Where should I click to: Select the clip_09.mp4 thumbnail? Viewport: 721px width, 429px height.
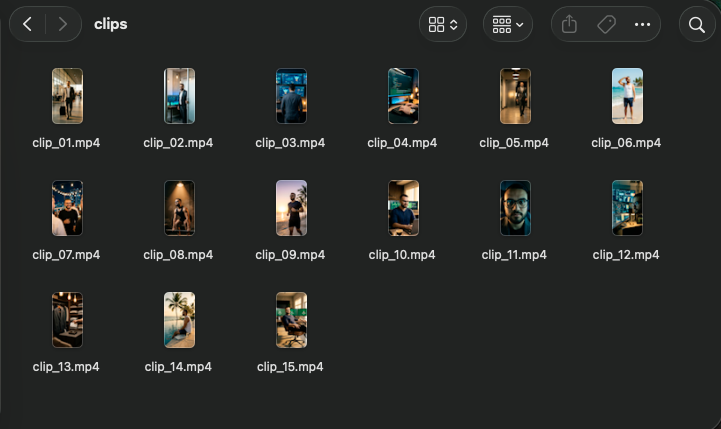pyautogui.click(x=292, y=208)
